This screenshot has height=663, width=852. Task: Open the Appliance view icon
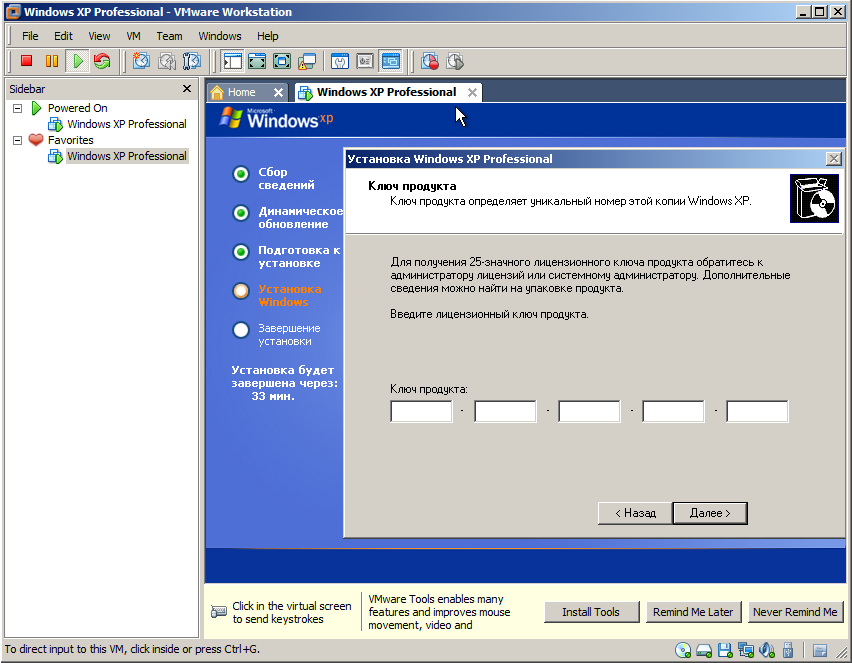[365, 61]
